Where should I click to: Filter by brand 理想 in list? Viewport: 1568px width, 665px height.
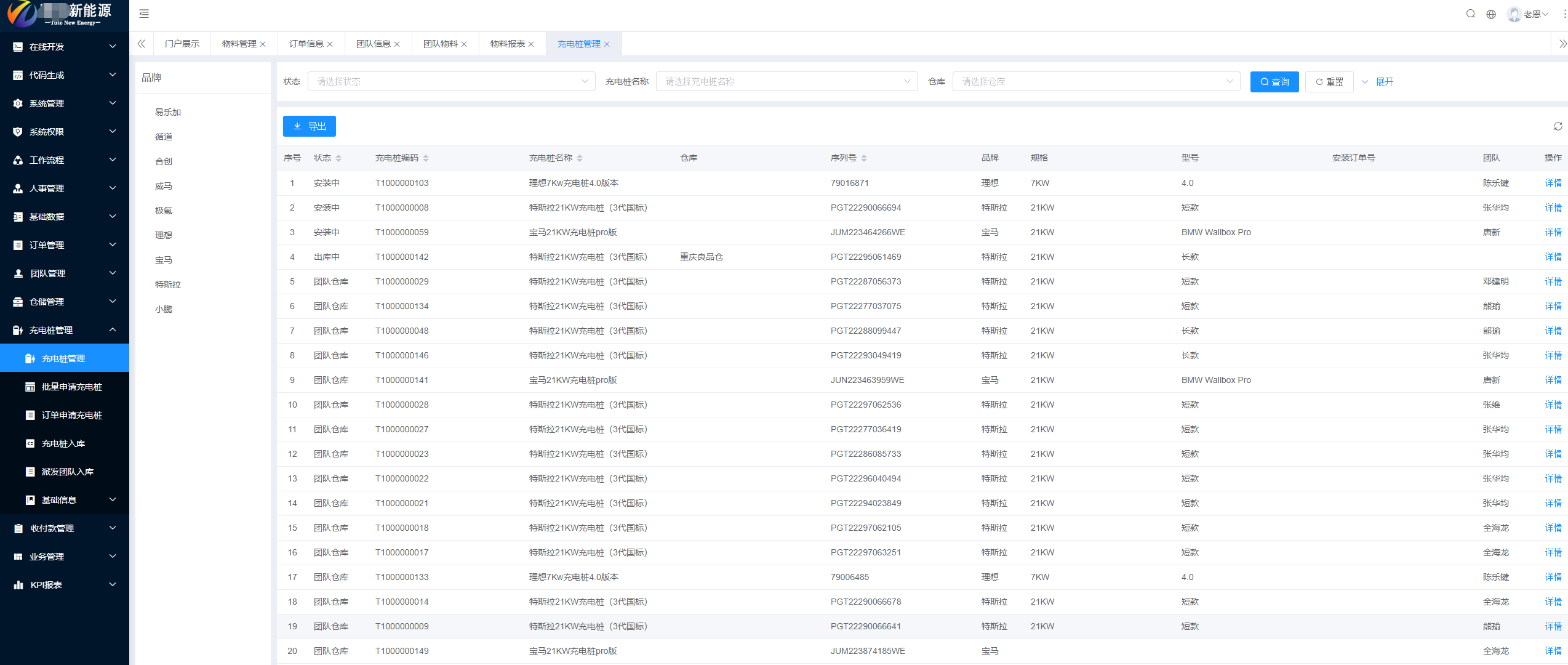pyautogui.click(x=164, y=235)
